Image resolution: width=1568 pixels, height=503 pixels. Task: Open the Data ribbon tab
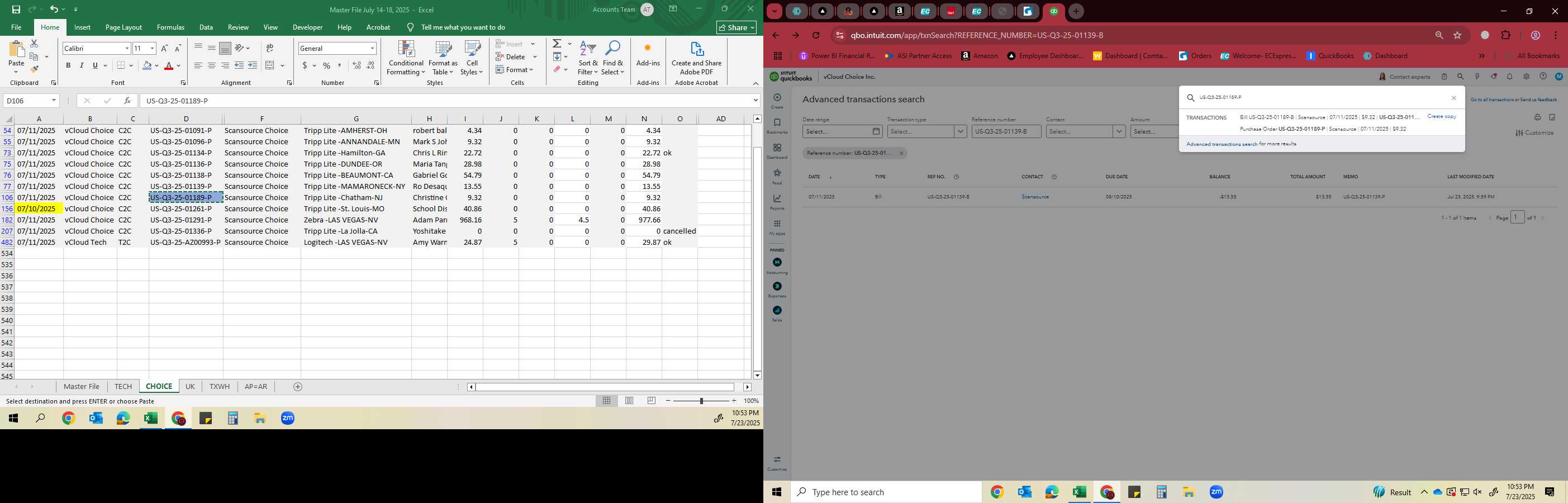[x=206, y=27]
